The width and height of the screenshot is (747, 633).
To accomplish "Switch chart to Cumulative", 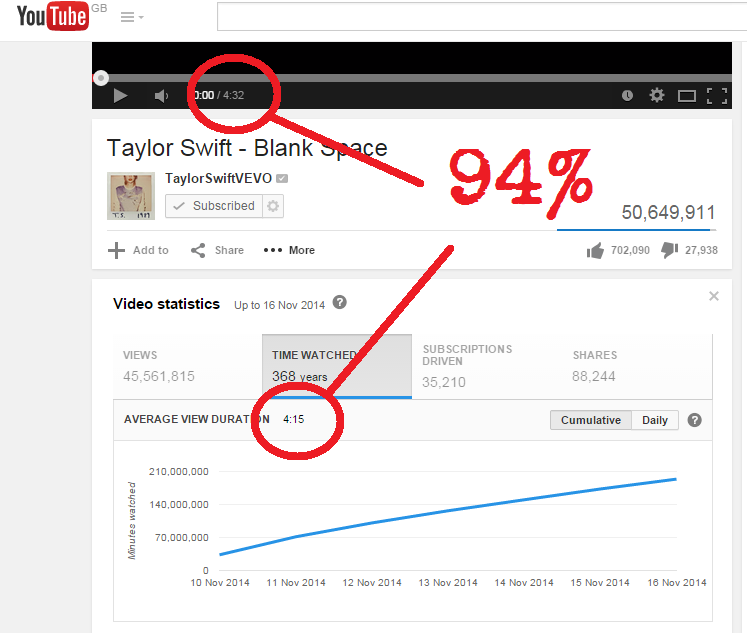I will [x=591, y=420].
